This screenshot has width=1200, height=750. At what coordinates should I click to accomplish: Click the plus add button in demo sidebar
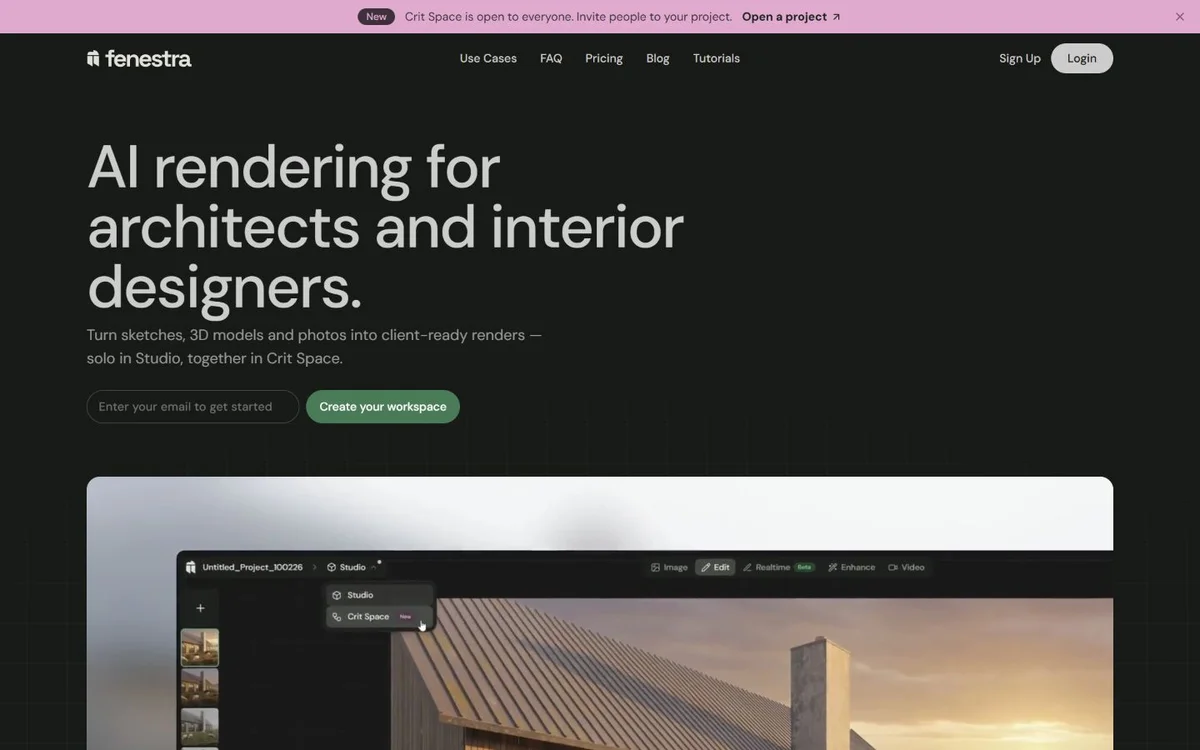[x=200, y=608]
